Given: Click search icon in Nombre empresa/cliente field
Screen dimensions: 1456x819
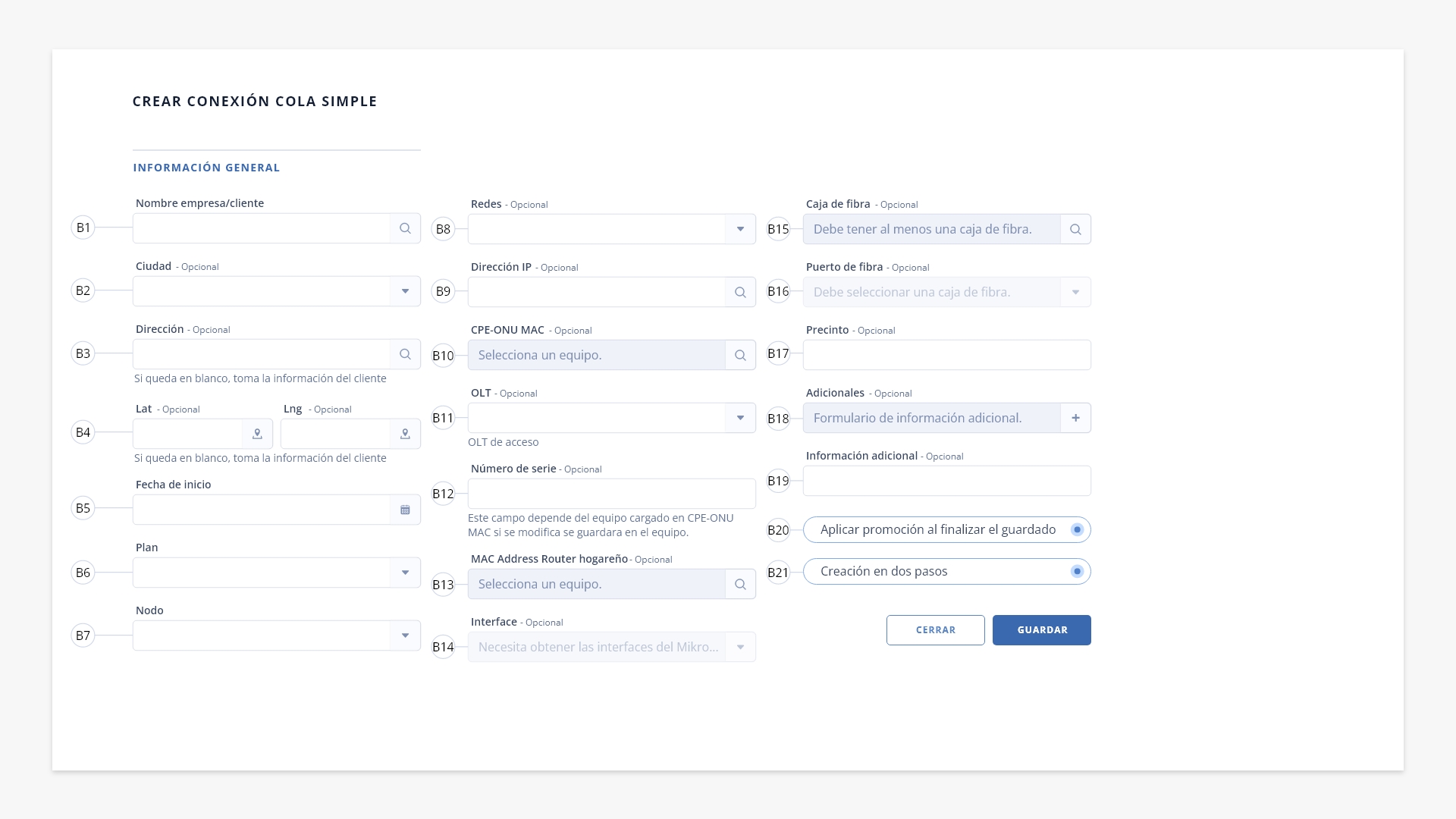Looking at the screenshot, I should pyautogui.click(x=405, y=228).
